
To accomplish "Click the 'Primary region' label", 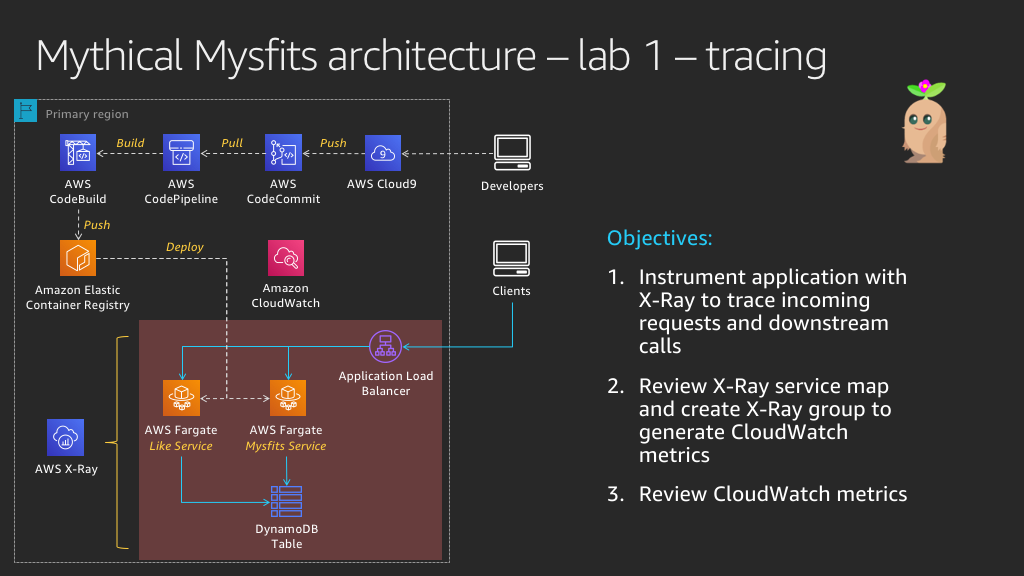I will click(x=87, y=114).
